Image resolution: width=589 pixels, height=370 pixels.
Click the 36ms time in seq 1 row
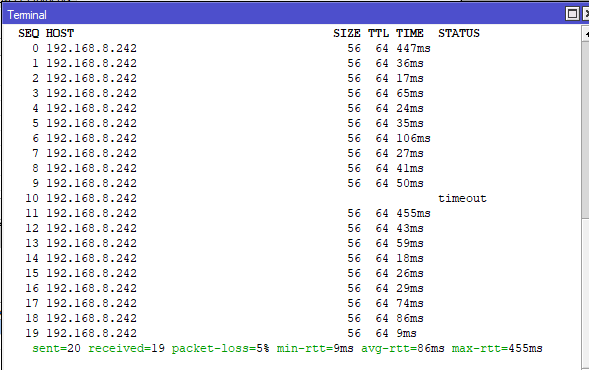(x=410, y=63)
